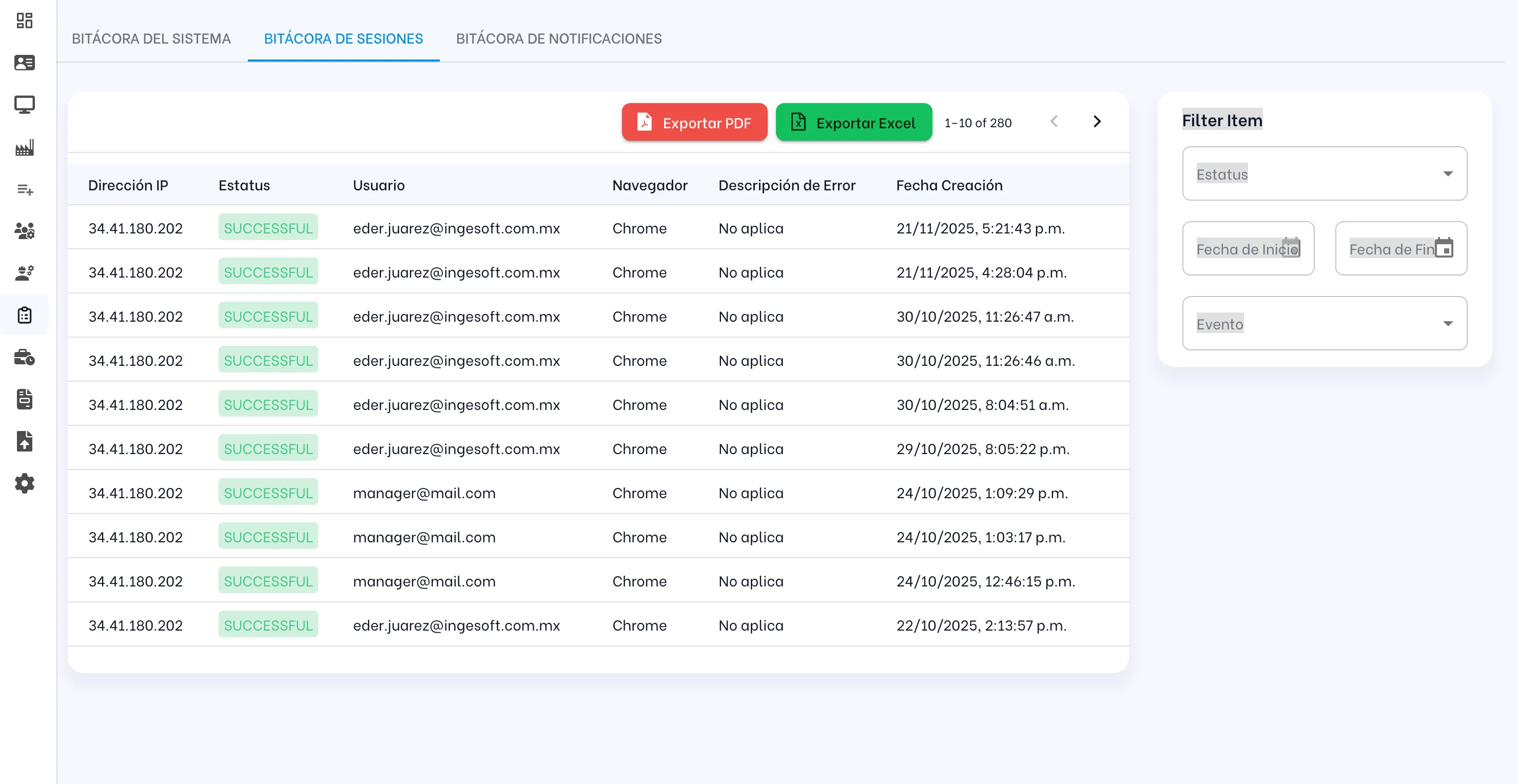Screen dimensions: 1518x784
Task: Click the file upload icon in sidebar
Action: [24, 441]
